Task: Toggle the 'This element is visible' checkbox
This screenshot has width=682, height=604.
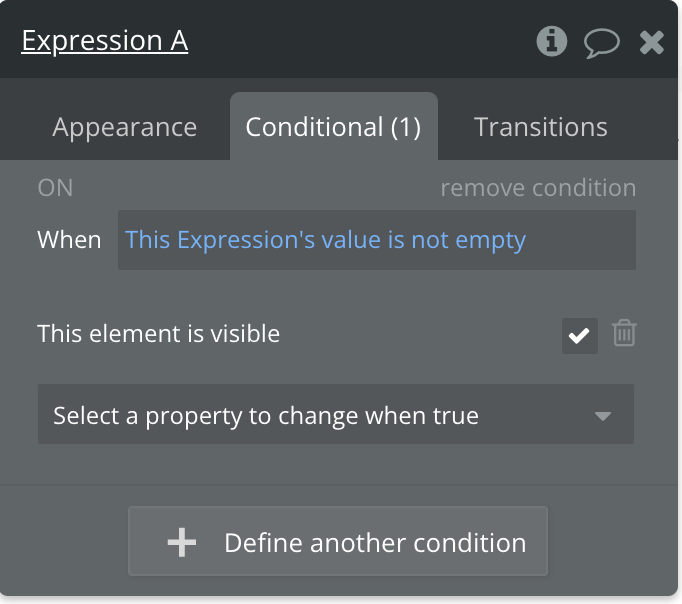Action: pyautogui.click(x=579, y=335)
